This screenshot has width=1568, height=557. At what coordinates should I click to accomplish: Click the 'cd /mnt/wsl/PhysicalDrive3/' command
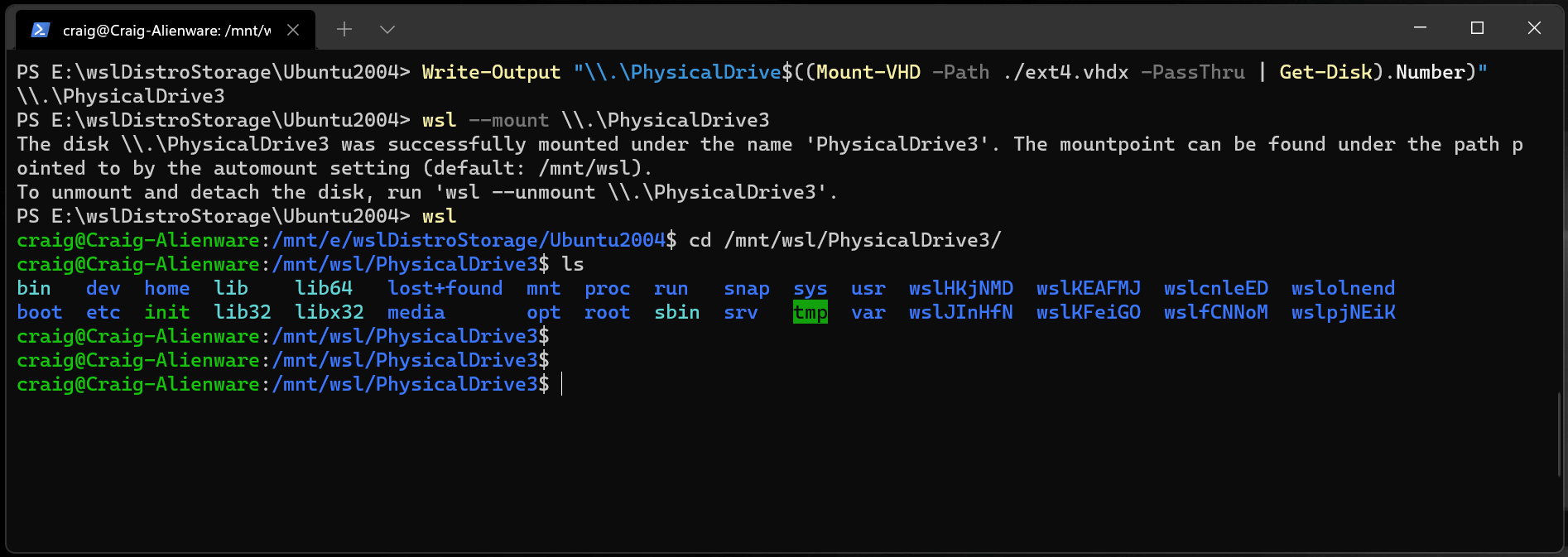[845, 240]
